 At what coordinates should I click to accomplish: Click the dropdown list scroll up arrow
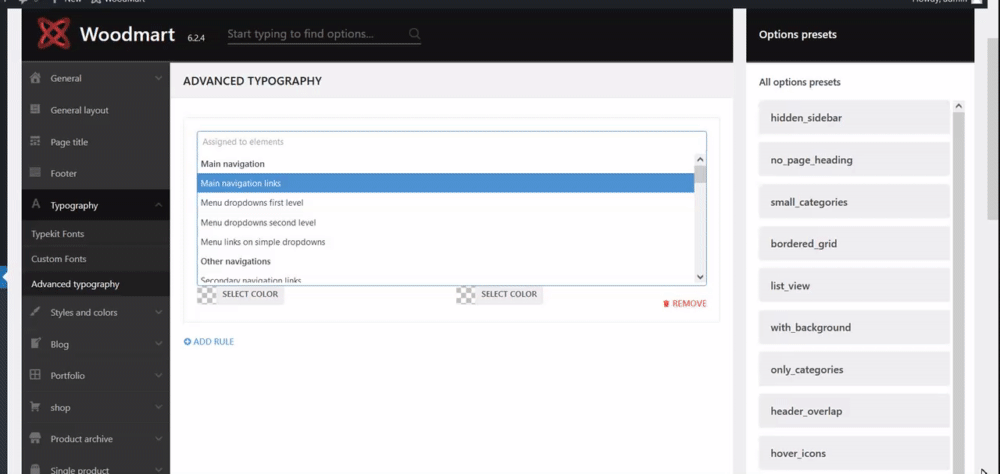(700, 159)
